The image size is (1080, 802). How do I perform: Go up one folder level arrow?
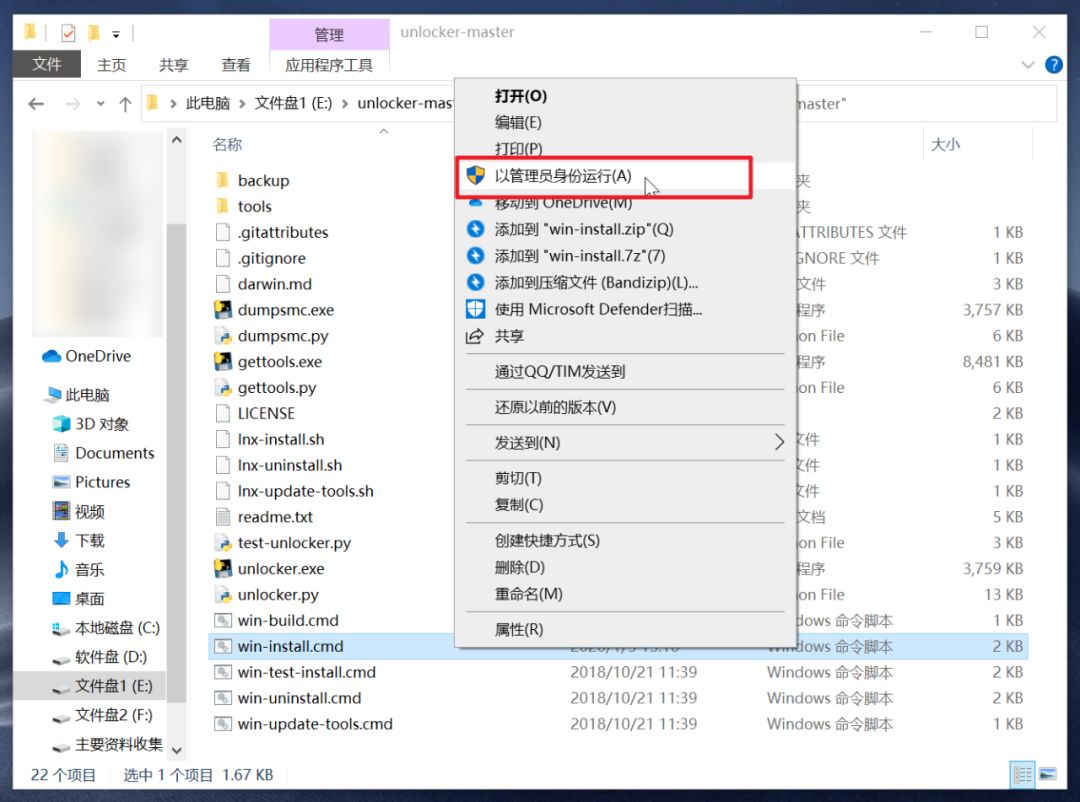point(125,104)
